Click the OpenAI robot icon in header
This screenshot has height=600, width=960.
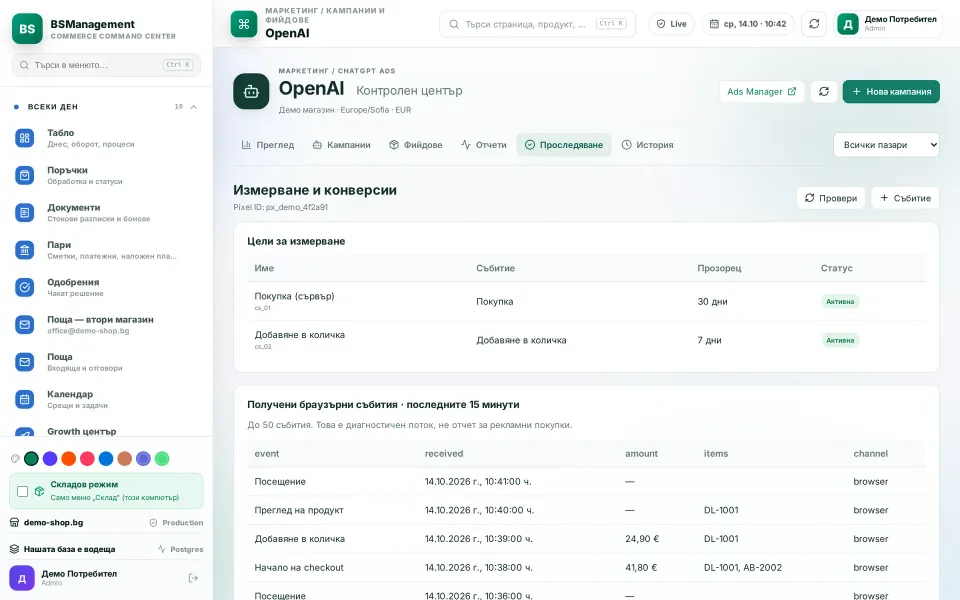click(x=251, y=91)
